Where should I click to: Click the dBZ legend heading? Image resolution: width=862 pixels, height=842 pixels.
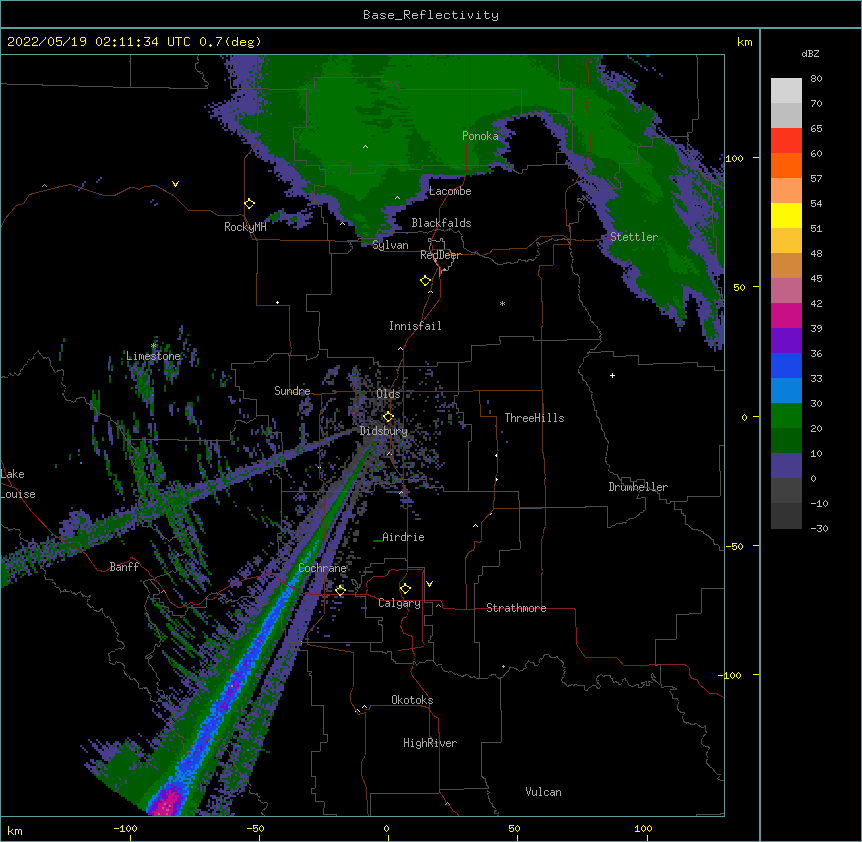810,54
